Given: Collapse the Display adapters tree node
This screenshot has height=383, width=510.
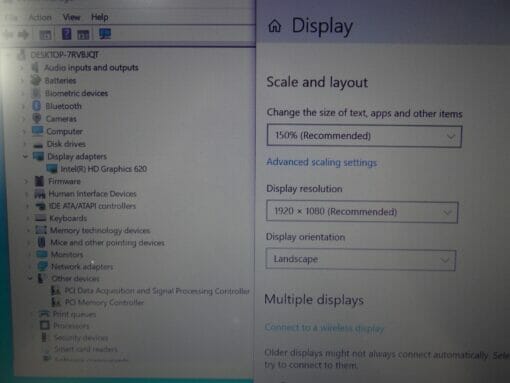Looking at the screenshot, I should (25, 156).
